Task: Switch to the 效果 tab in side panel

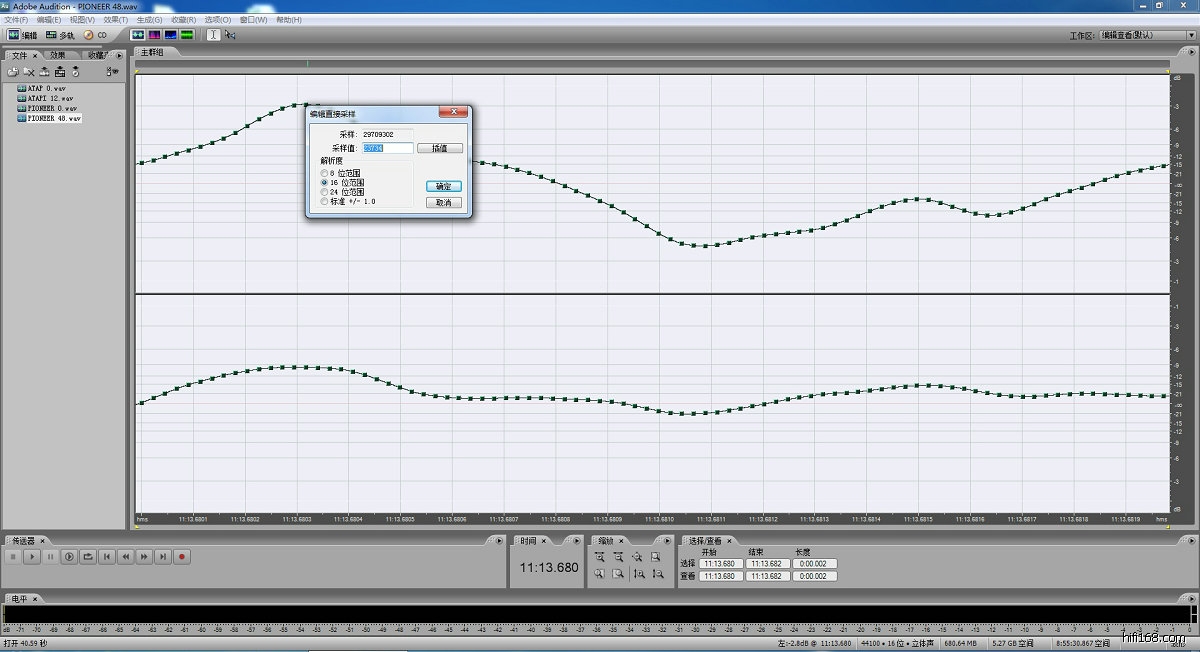Action: [58, 56]
